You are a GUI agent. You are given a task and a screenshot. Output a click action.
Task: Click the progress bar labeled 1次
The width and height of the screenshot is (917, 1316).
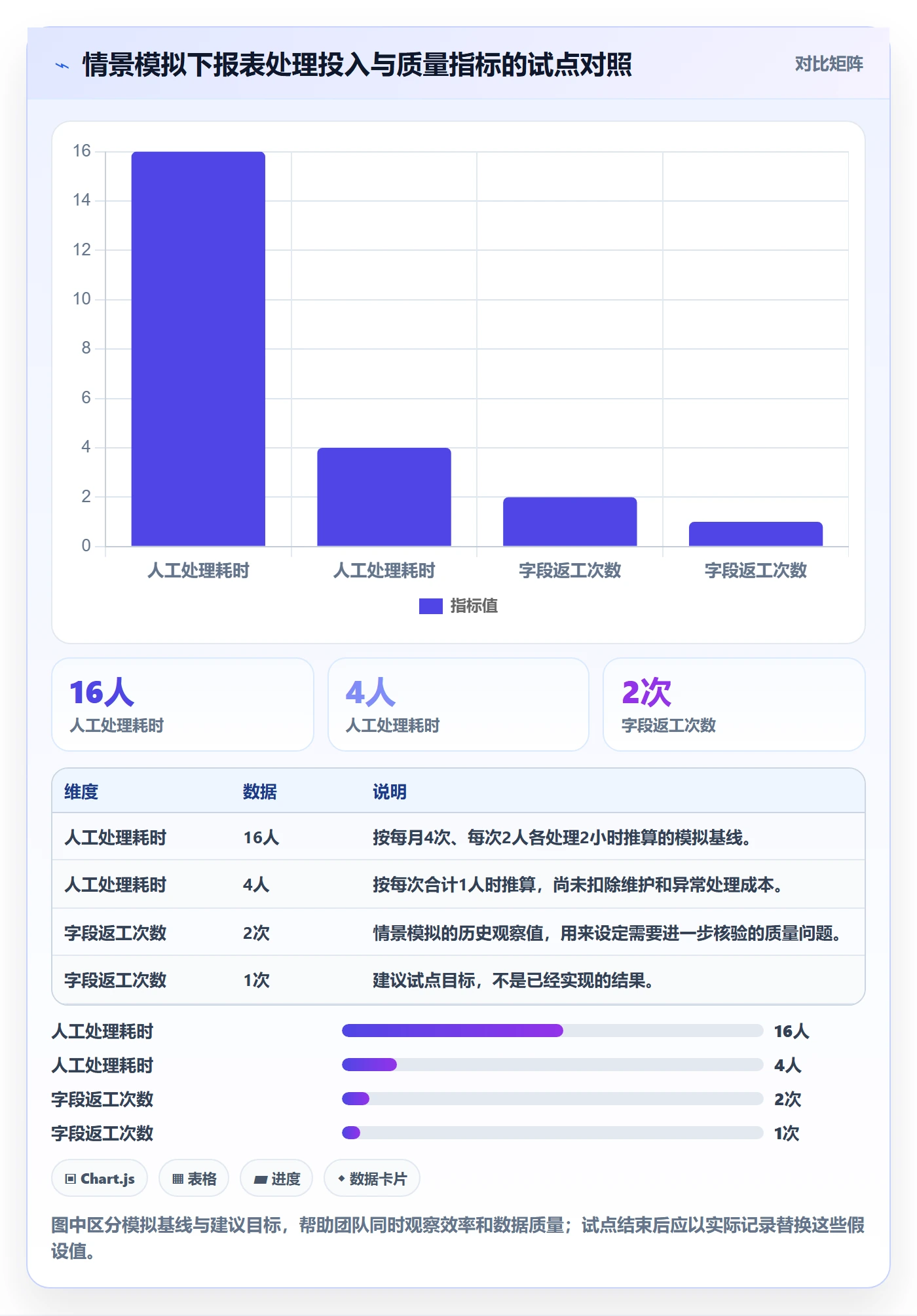tap(552, 1133)
